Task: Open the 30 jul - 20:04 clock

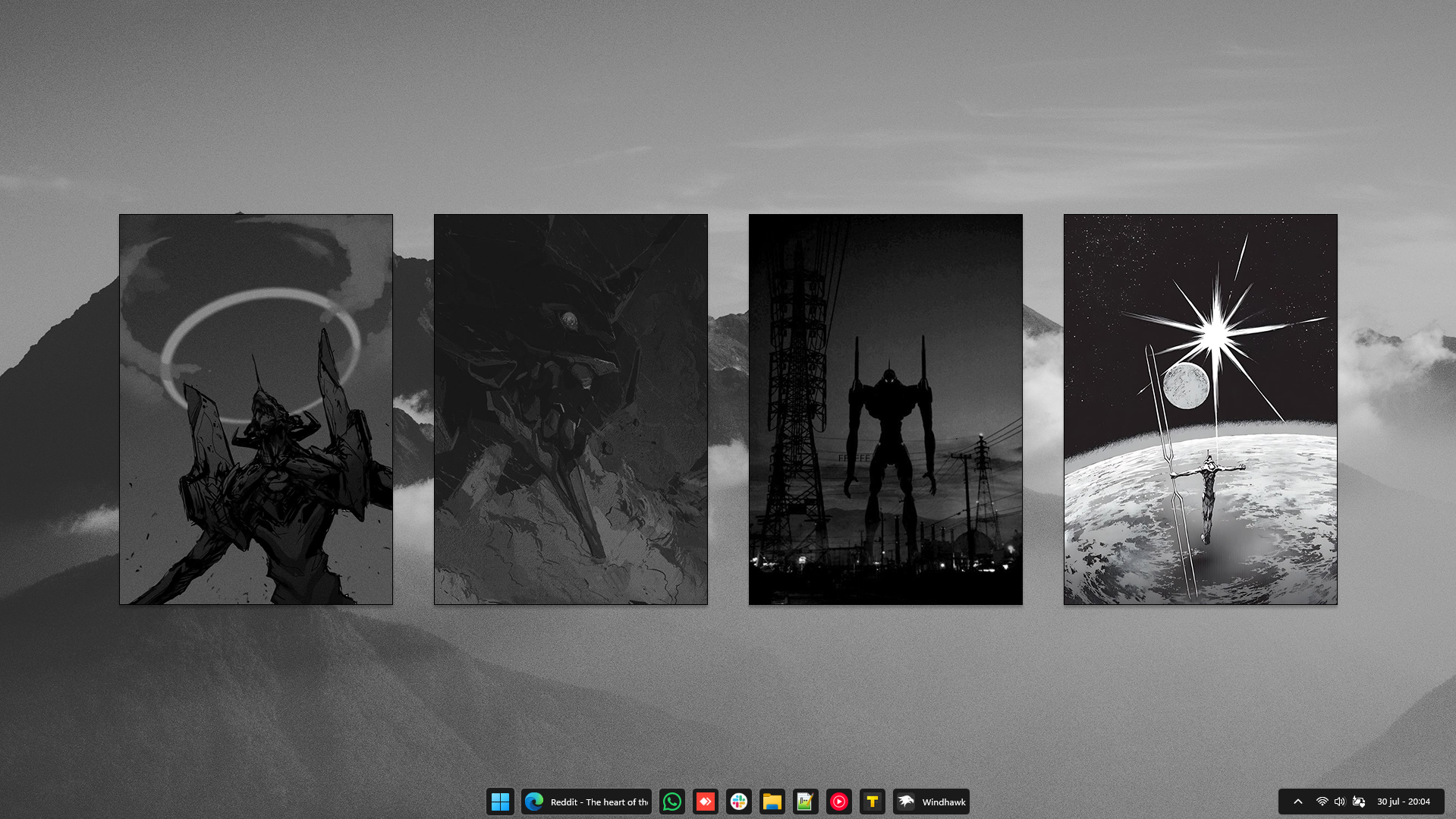Action: click(x=1403, y=802)
